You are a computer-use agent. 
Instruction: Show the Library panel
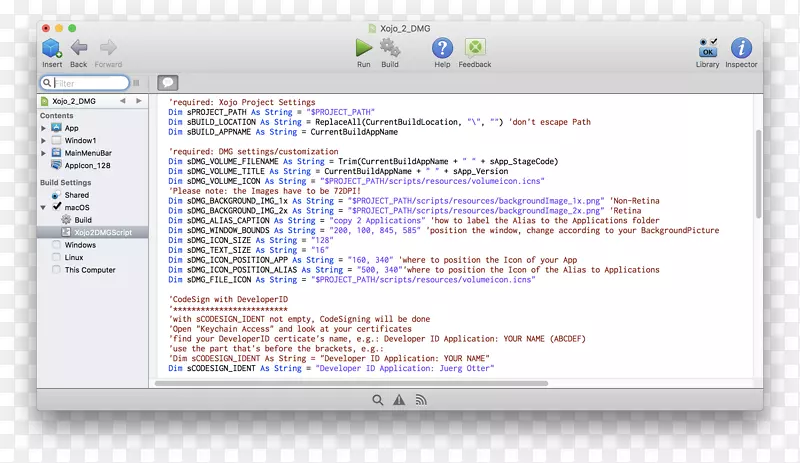point(707,47)
